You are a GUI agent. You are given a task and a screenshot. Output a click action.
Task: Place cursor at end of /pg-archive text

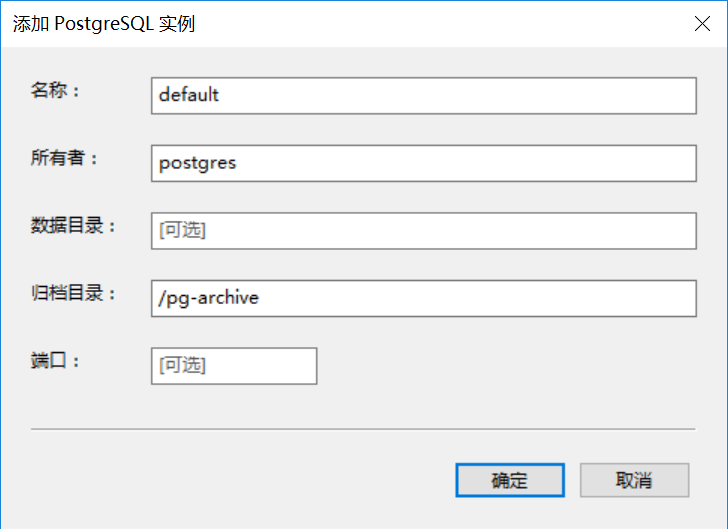point(261,297)
